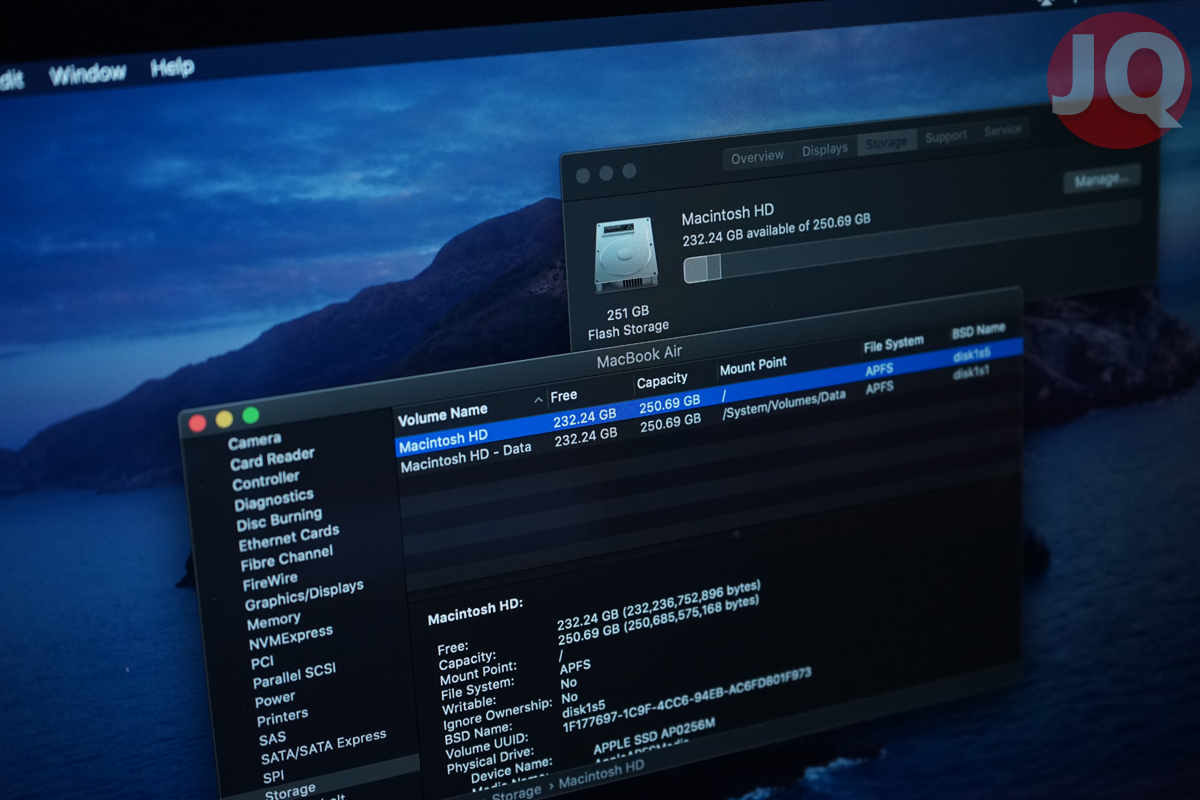Select Camera in the sidebar
This screenshot has width=1200, height=800.
254,440
